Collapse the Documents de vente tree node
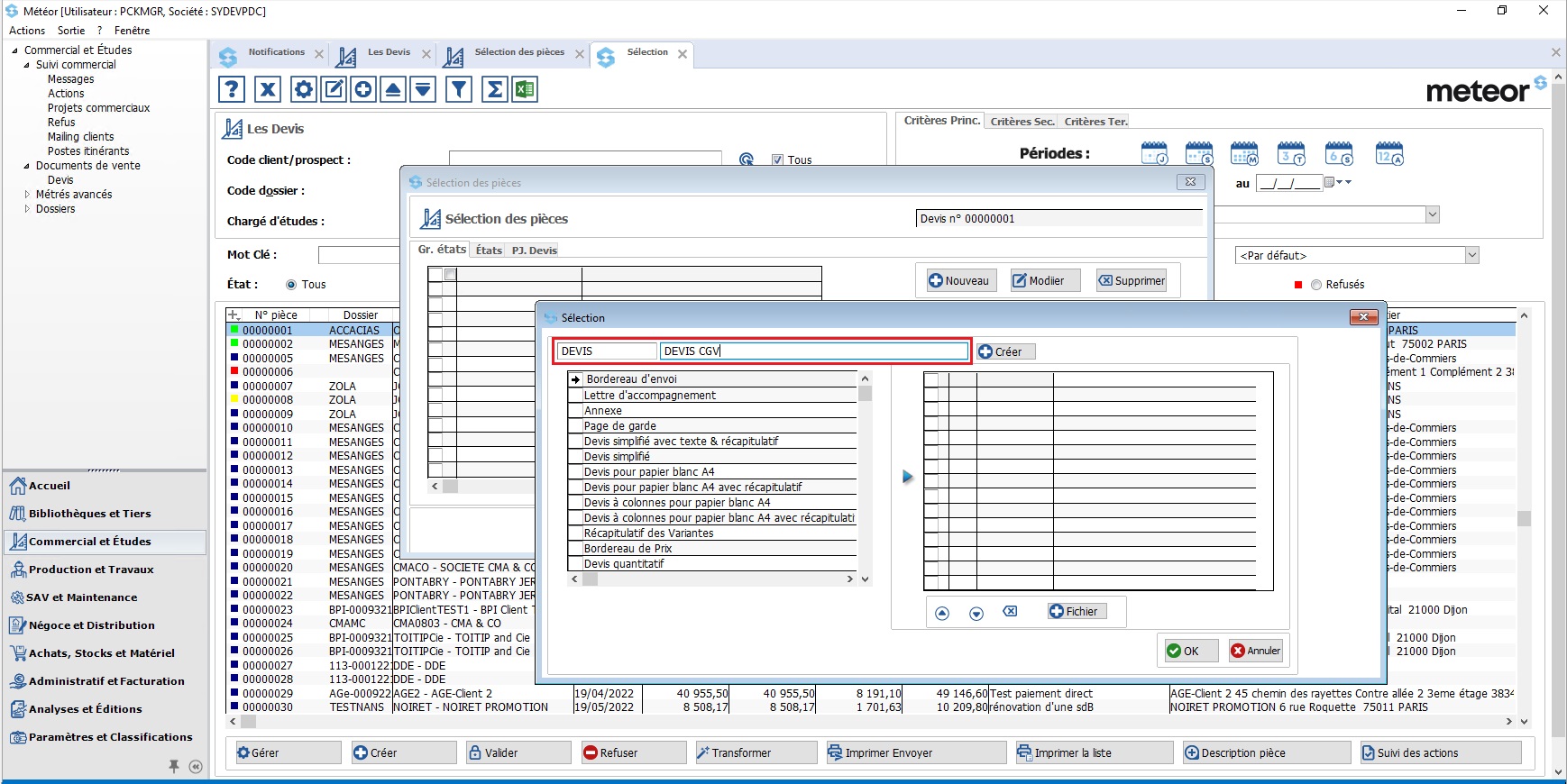 (26, 166)
